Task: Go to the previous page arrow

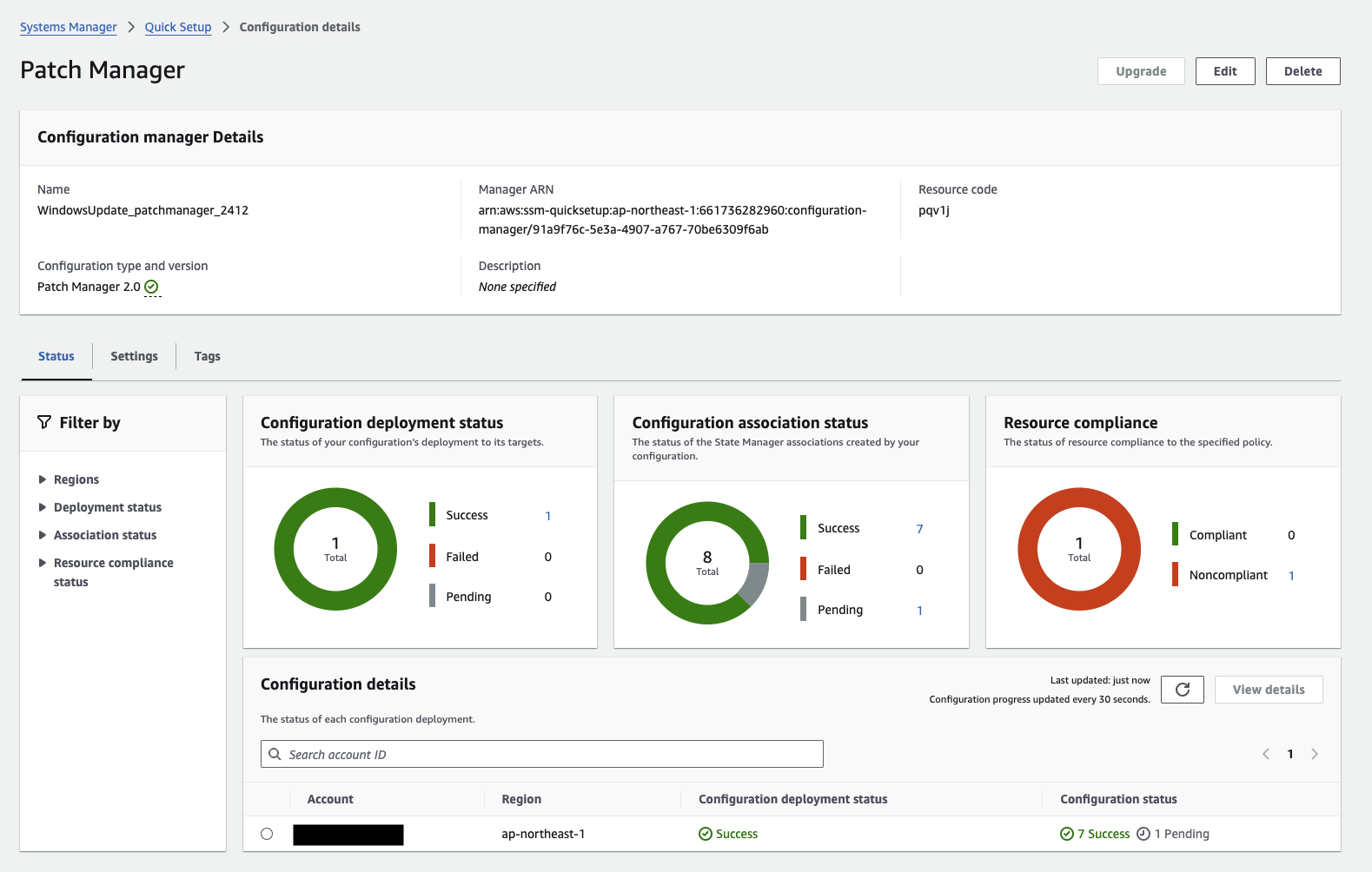Action: tap(1266, 754)
